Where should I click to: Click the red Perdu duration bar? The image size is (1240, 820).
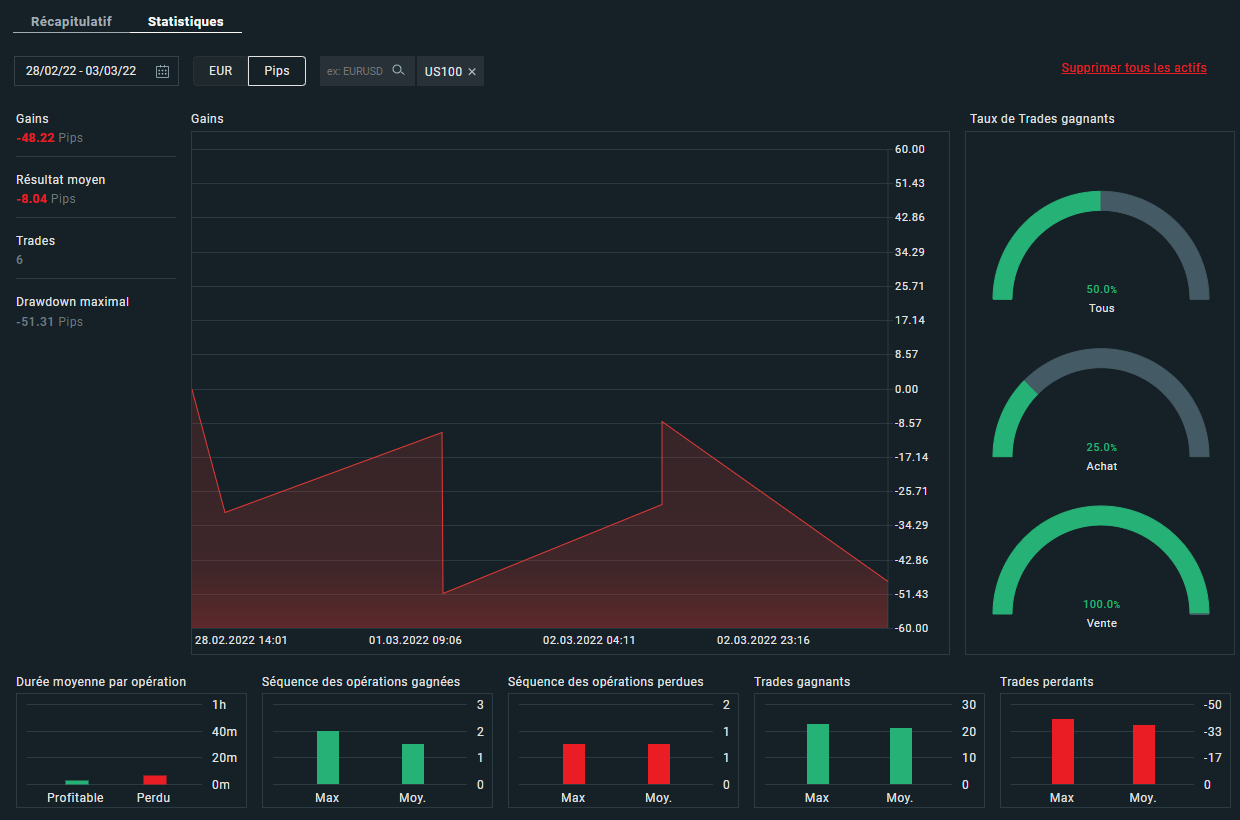tap(154, 779)
